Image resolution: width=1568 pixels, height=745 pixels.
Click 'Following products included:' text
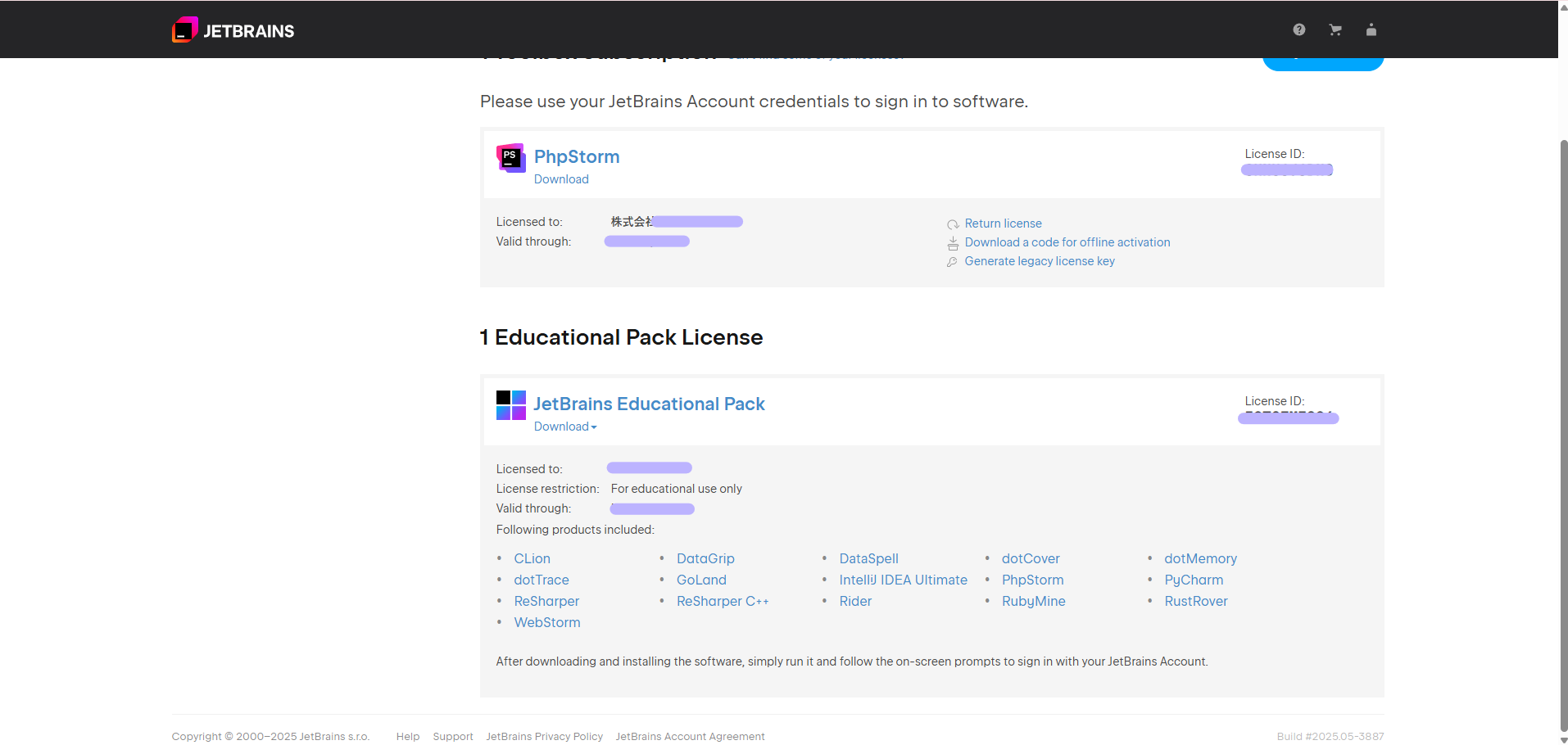[x=575, y=530]
